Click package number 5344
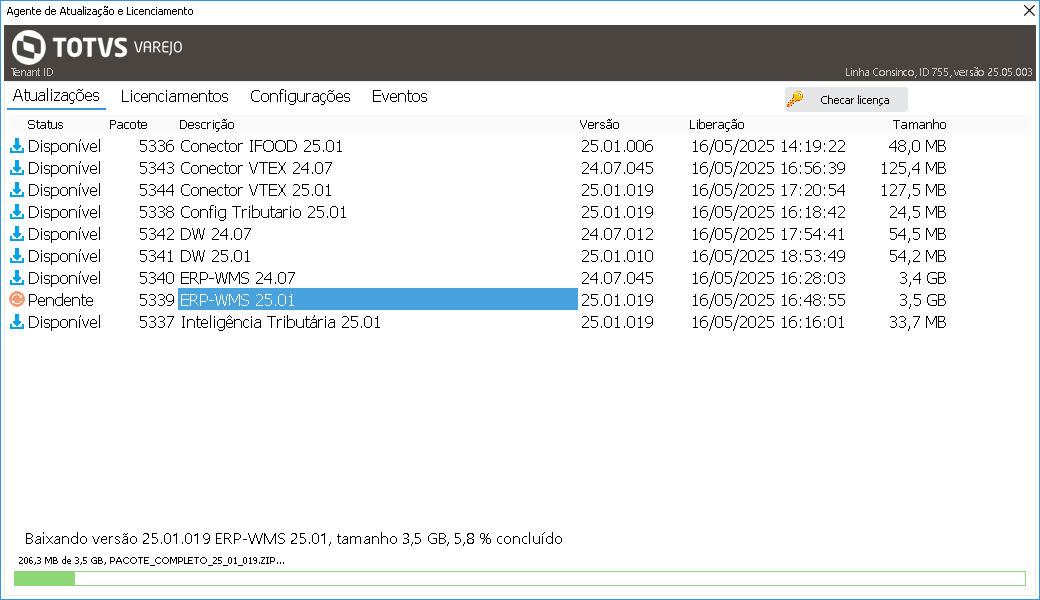The width and height of the screenshot is (1040, 600). (157, 190)
